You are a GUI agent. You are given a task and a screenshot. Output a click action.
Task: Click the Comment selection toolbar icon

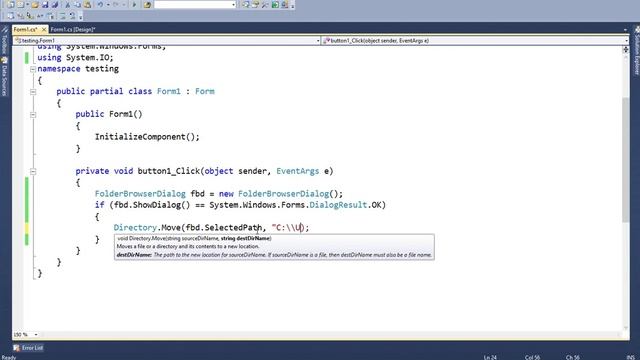(62, 16)
